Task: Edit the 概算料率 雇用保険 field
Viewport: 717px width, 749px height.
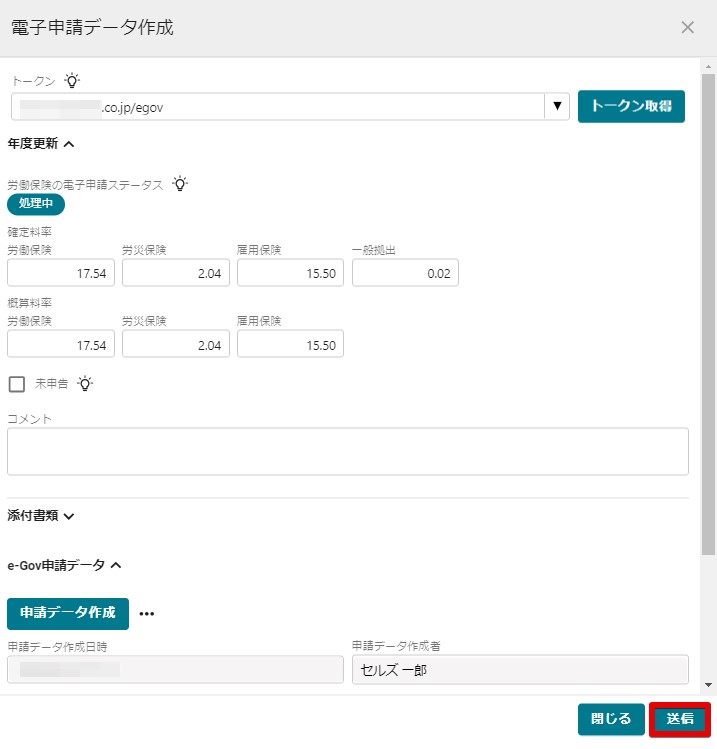Action: tap(290, 344)
